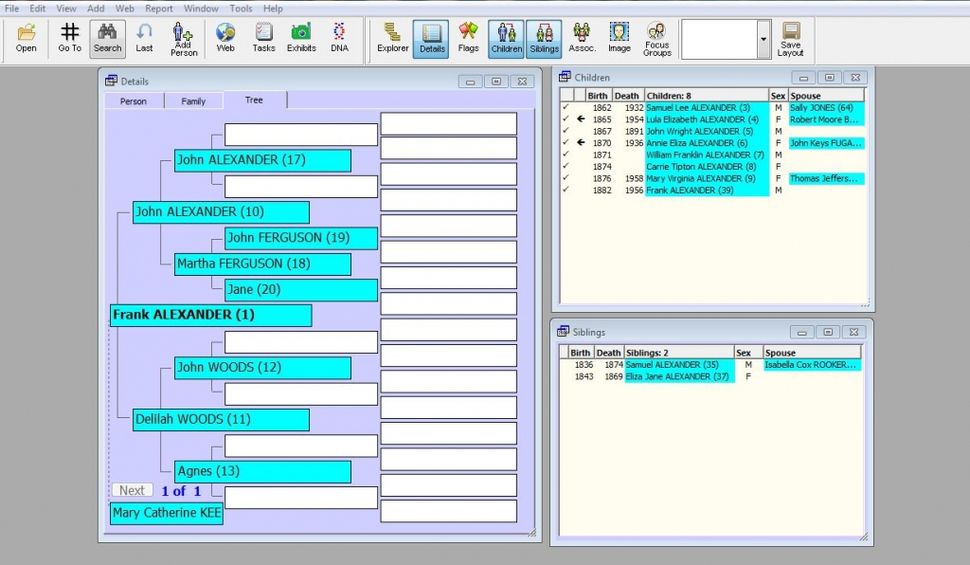Select John ALEXANDER (10) box
This screenshot has width=970, height=565.
click(x=221, y=212)
